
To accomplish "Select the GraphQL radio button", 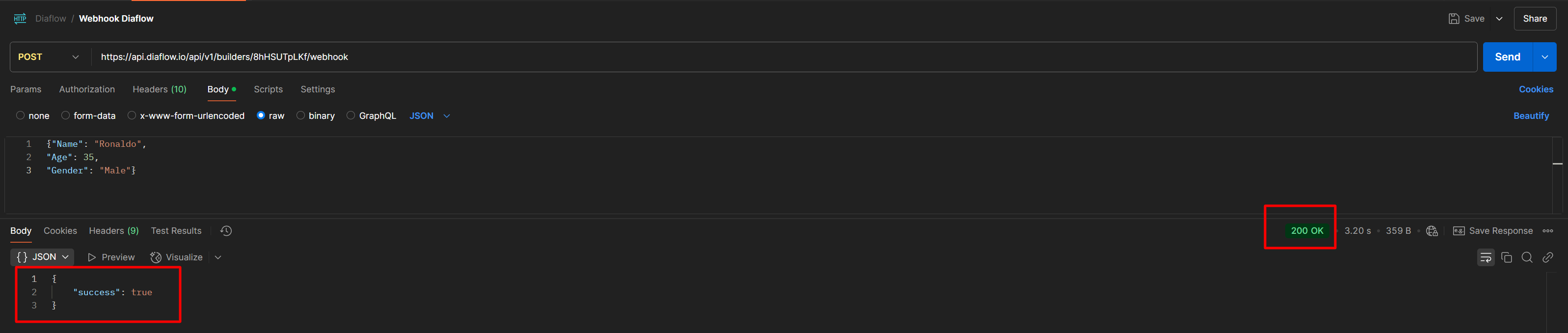I will tap(351, 116).
